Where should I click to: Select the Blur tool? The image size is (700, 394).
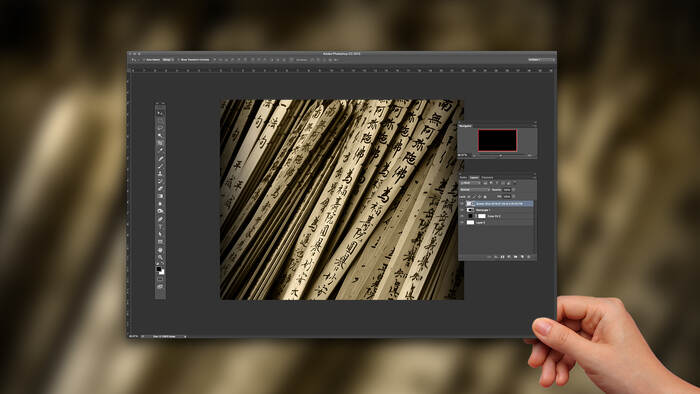point(160,203)
